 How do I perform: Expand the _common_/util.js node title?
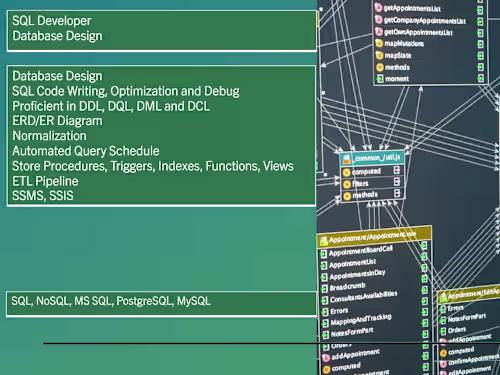point(372,158)
